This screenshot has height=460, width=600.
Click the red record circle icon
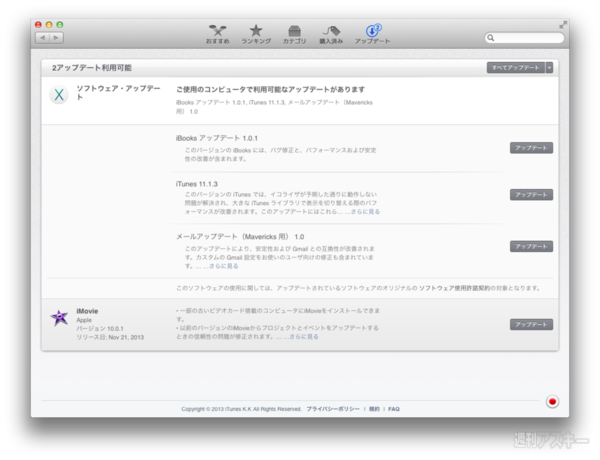[x=552, y=401]
